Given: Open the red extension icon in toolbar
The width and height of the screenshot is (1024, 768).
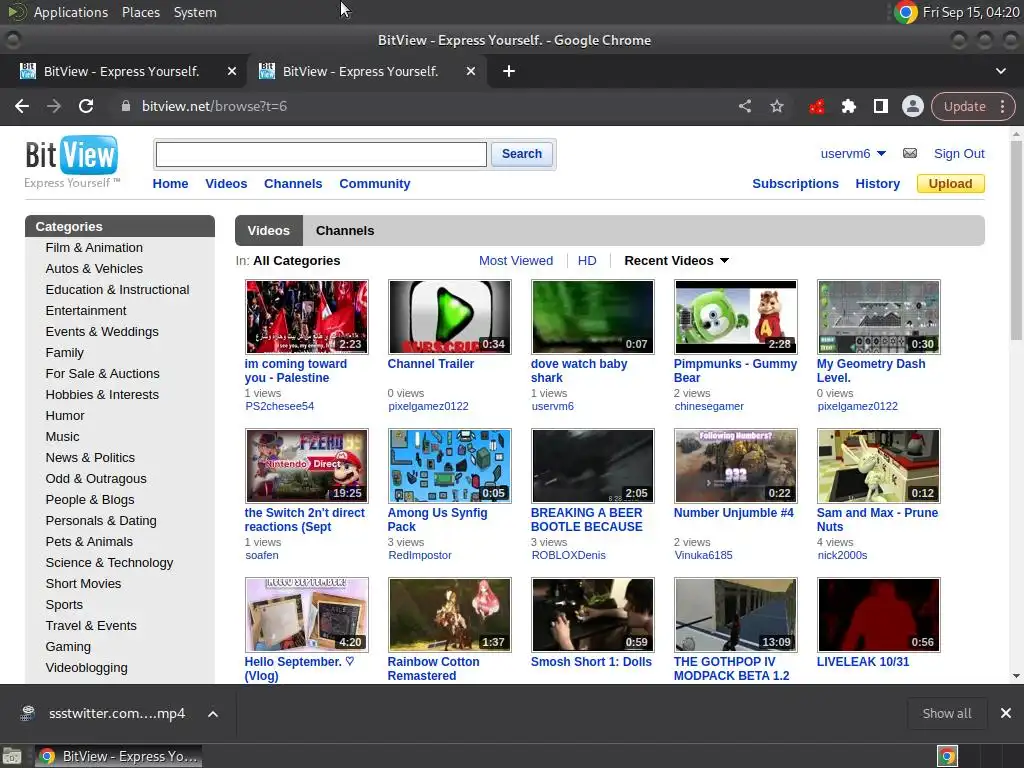Looking at the screenshot, I should pos(816,106).
